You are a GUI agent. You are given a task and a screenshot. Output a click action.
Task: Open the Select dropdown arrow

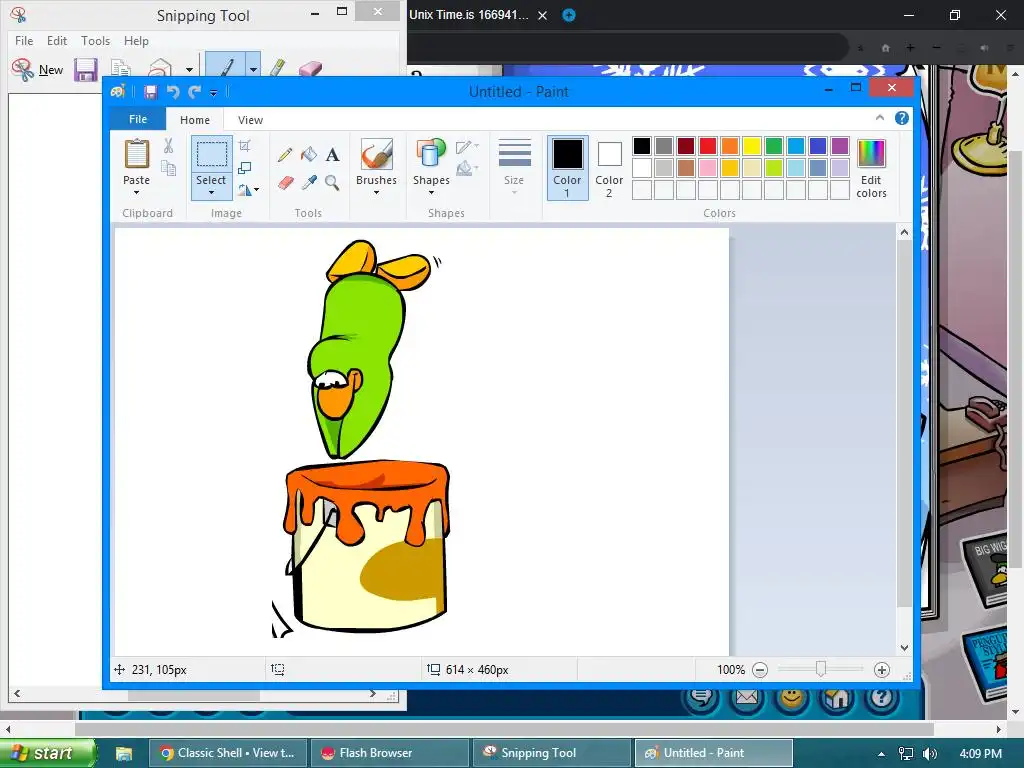click(212, 193)
